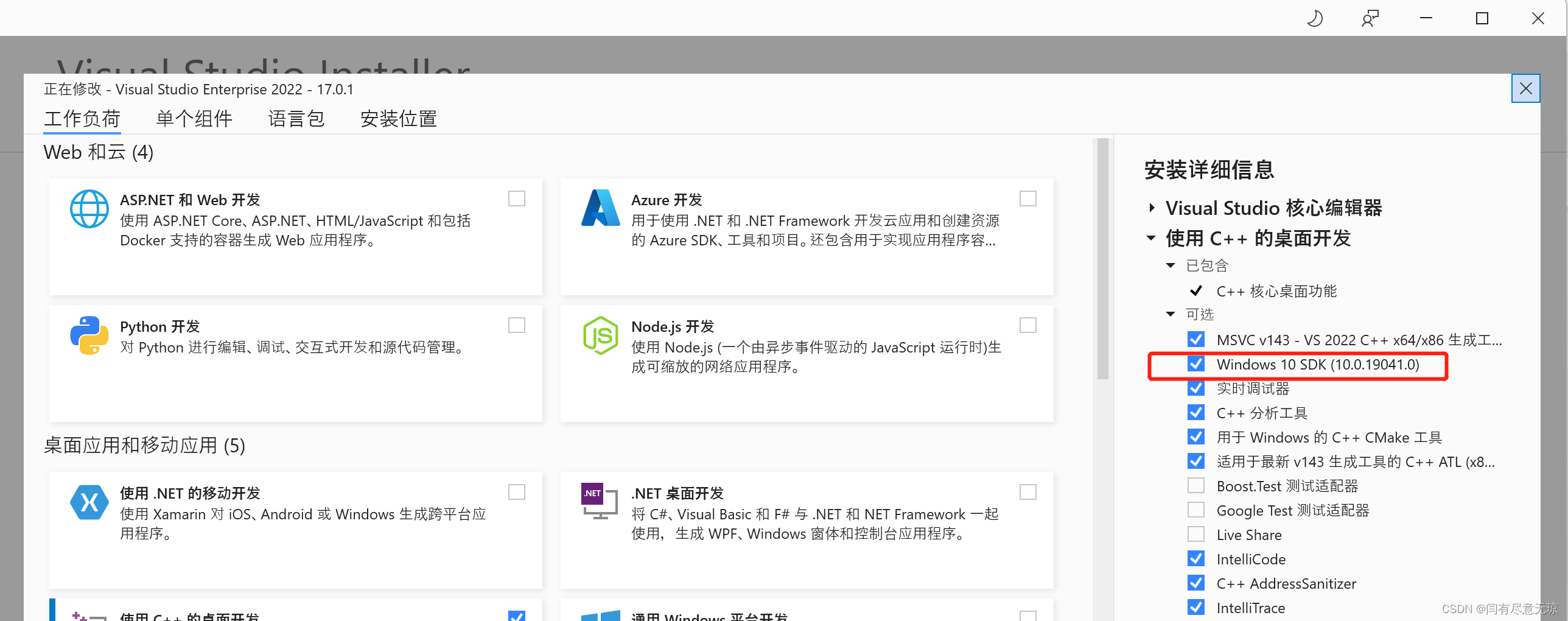Viewport: 1568px width, 621px height.
Task: Select the ASP.NET 和 Web 开发 card title
Action: (x=190, y=200)
